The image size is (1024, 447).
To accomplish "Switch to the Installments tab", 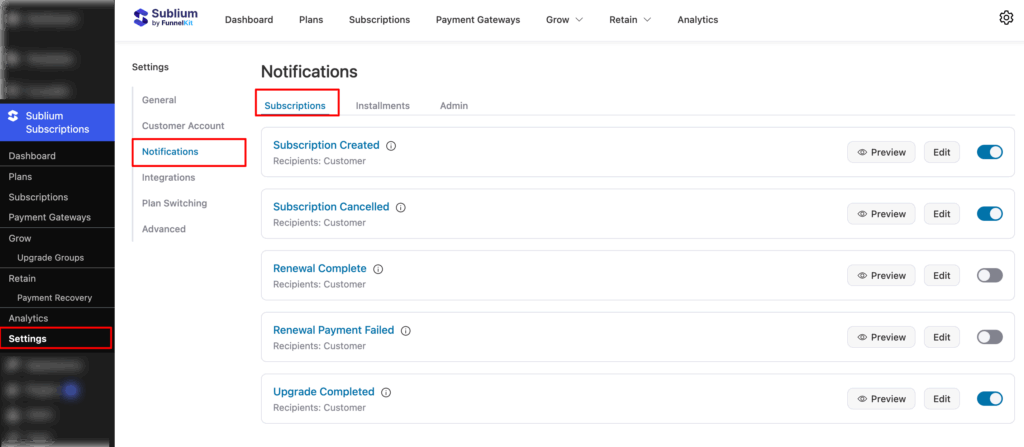I will pos(383,105).
